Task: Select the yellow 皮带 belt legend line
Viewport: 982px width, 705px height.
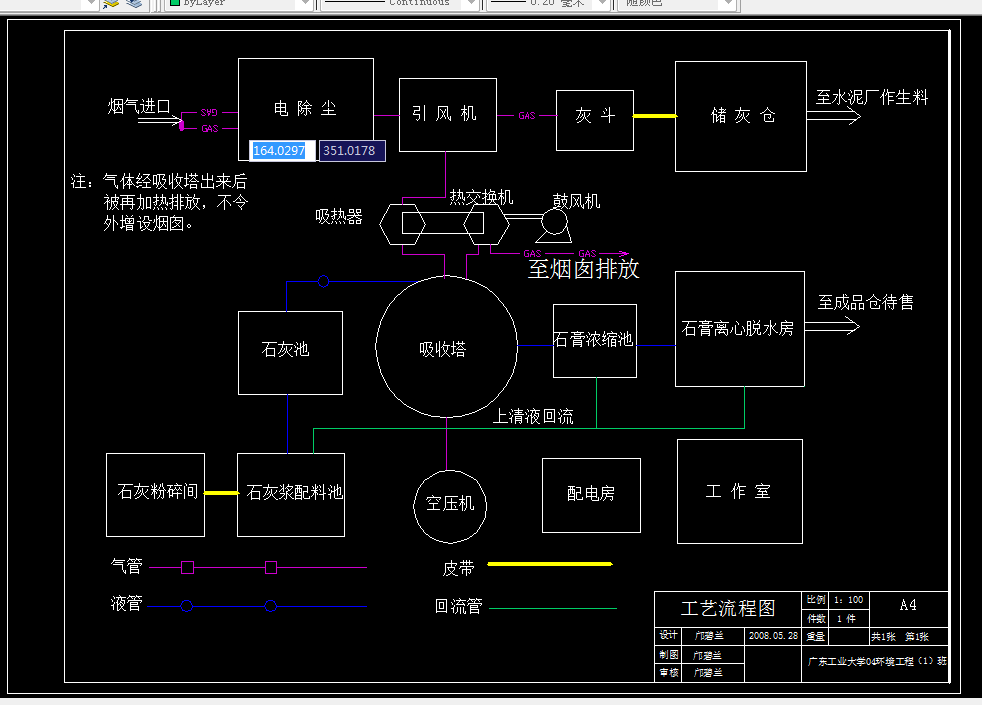Action: tap(548, 564)
